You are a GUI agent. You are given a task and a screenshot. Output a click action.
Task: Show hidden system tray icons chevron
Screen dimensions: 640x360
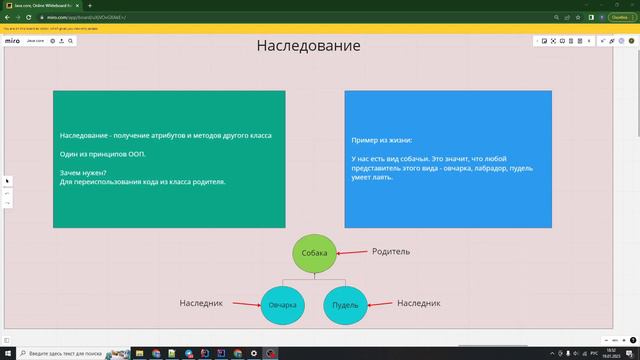click(552, 353)
